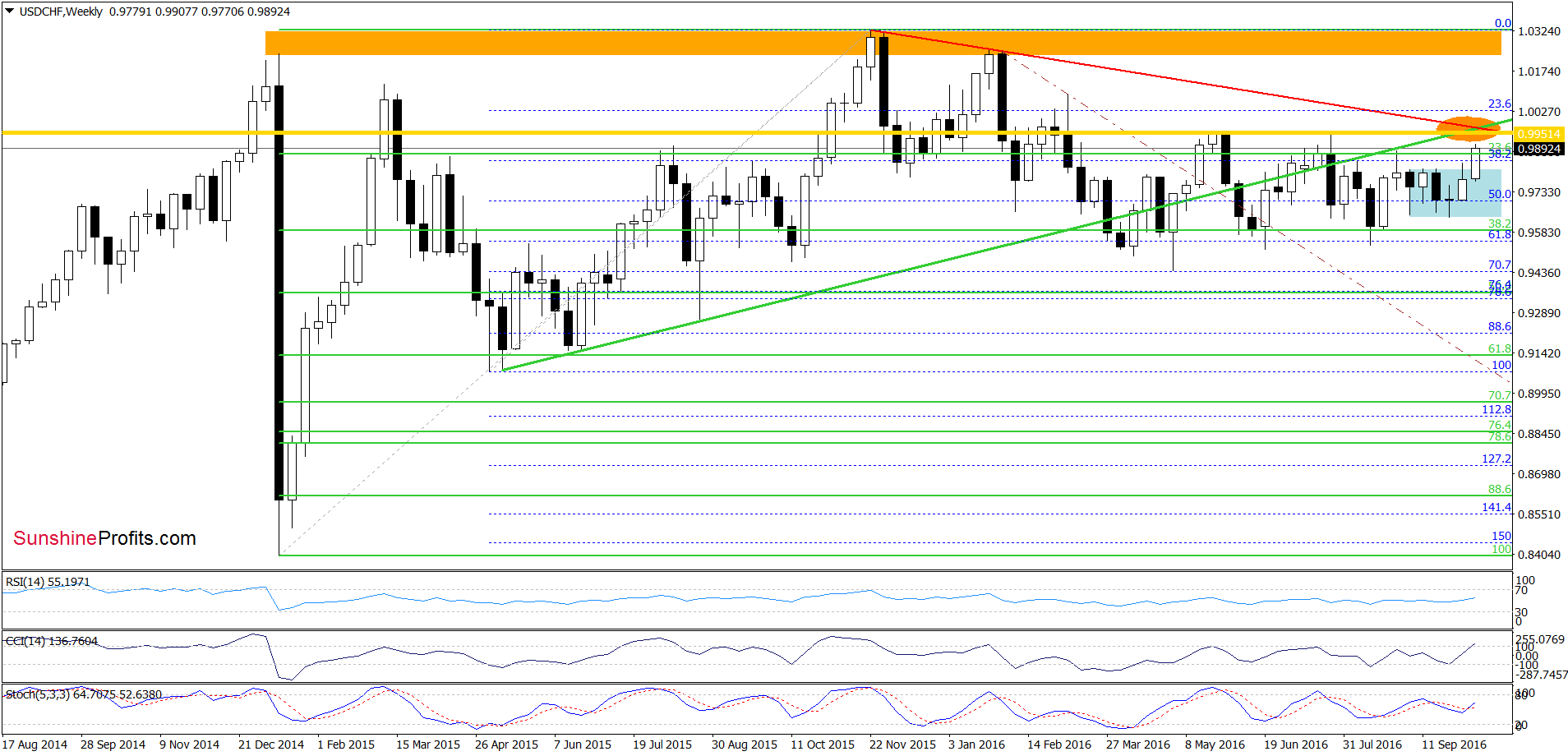1568x756 pixels.
Task: Open the chart menu triangle beside USDCHF,Weekly
Action: click(10, 12)
